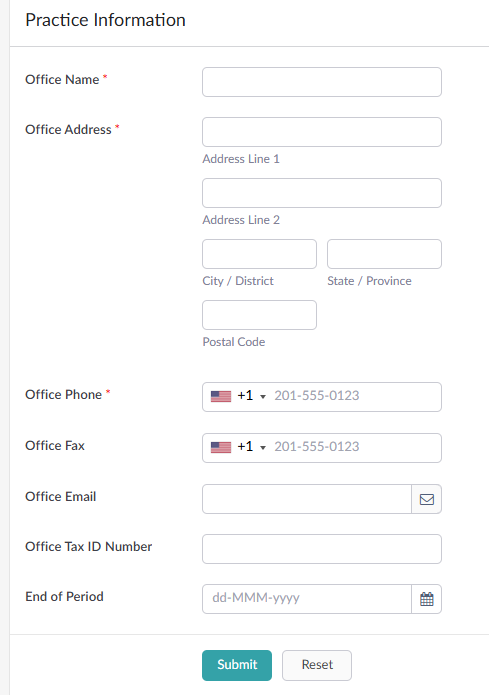The height and width of the screenshot is (695, 489).
Task: Click the envelope icon beside Office Email
Action: point(426,499)
